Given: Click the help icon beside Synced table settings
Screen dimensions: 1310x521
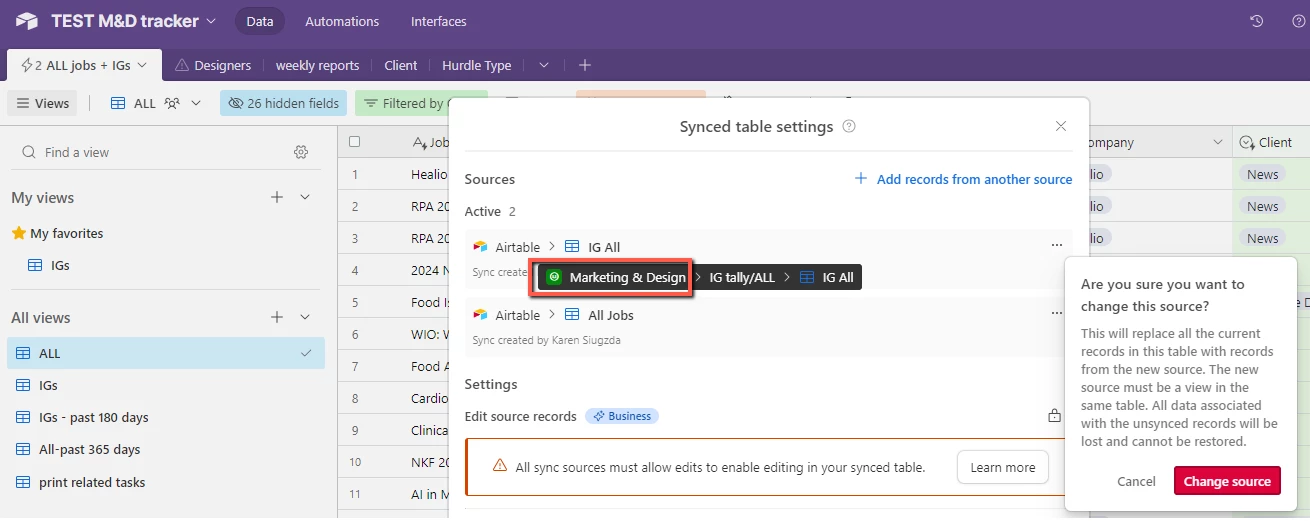Looking at the screenshot, I should pos(849,127).
